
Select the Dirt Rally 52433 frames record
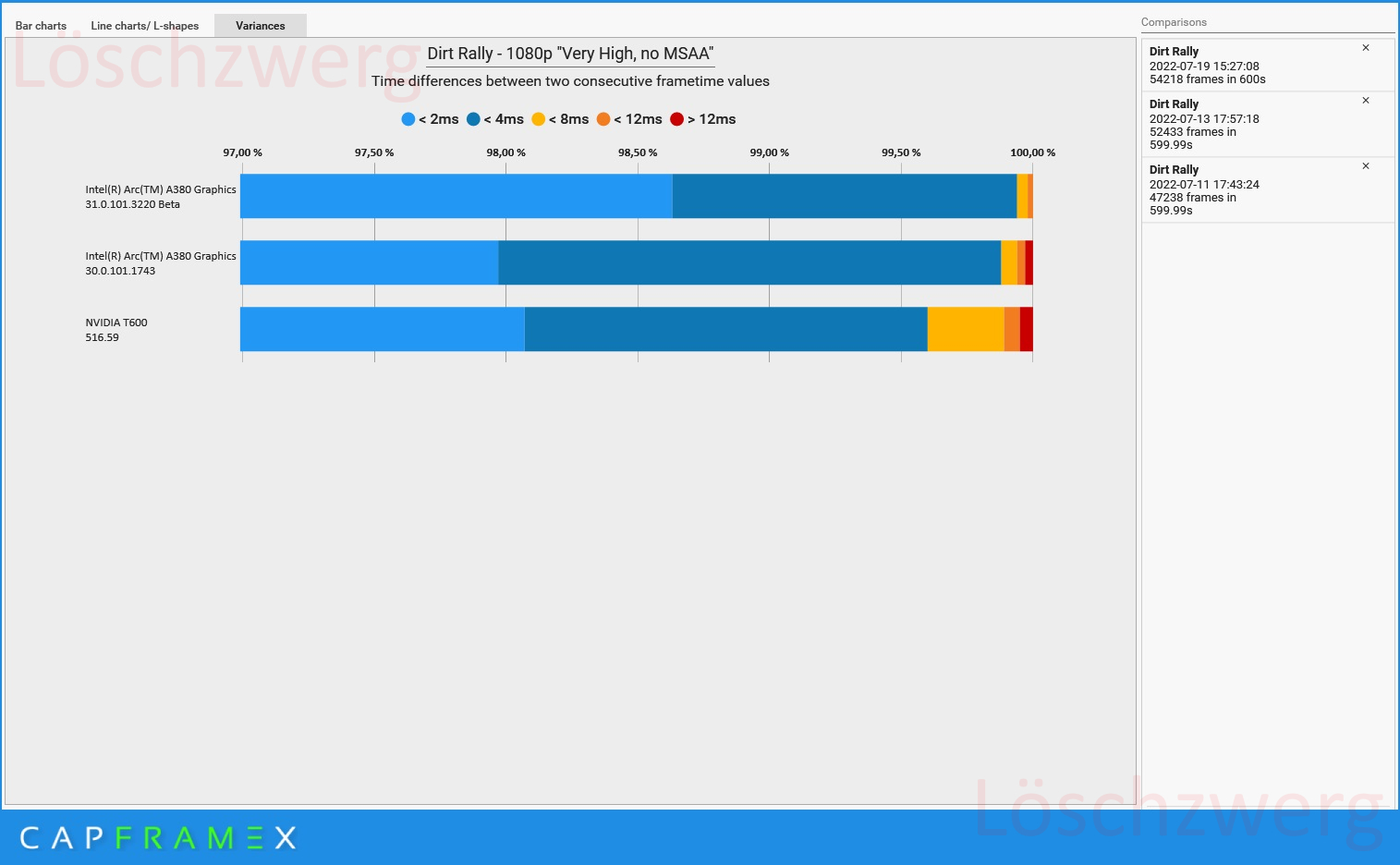(x=1268, y=124)
